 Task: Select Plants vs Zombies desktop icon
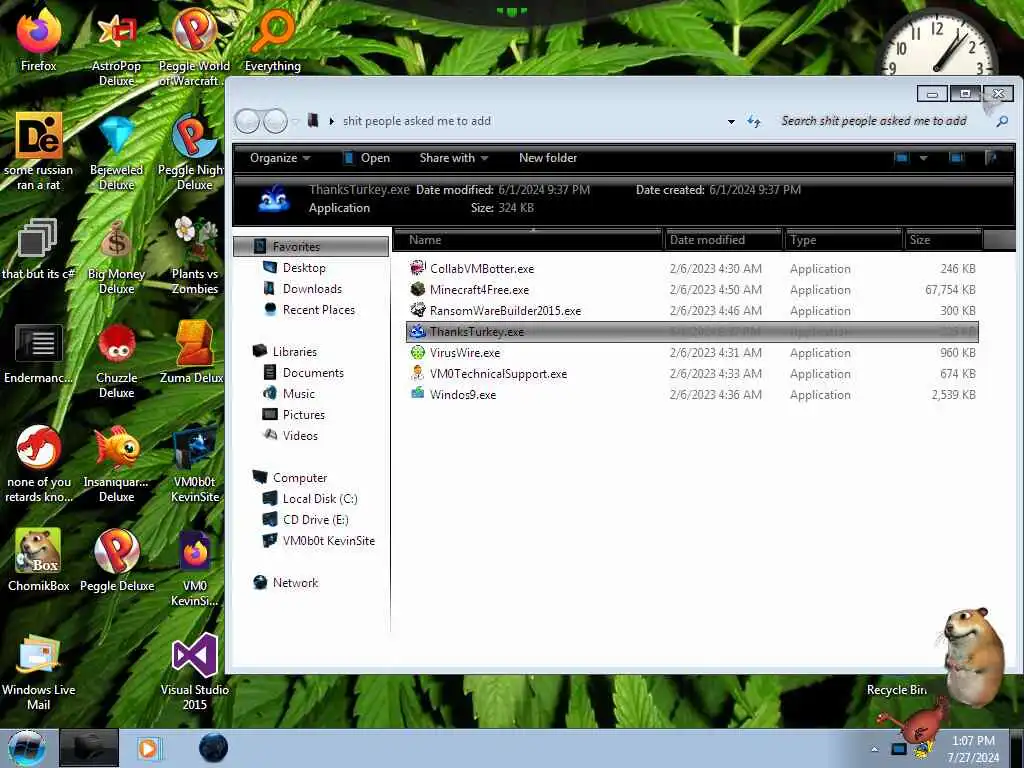pos(195,256)
